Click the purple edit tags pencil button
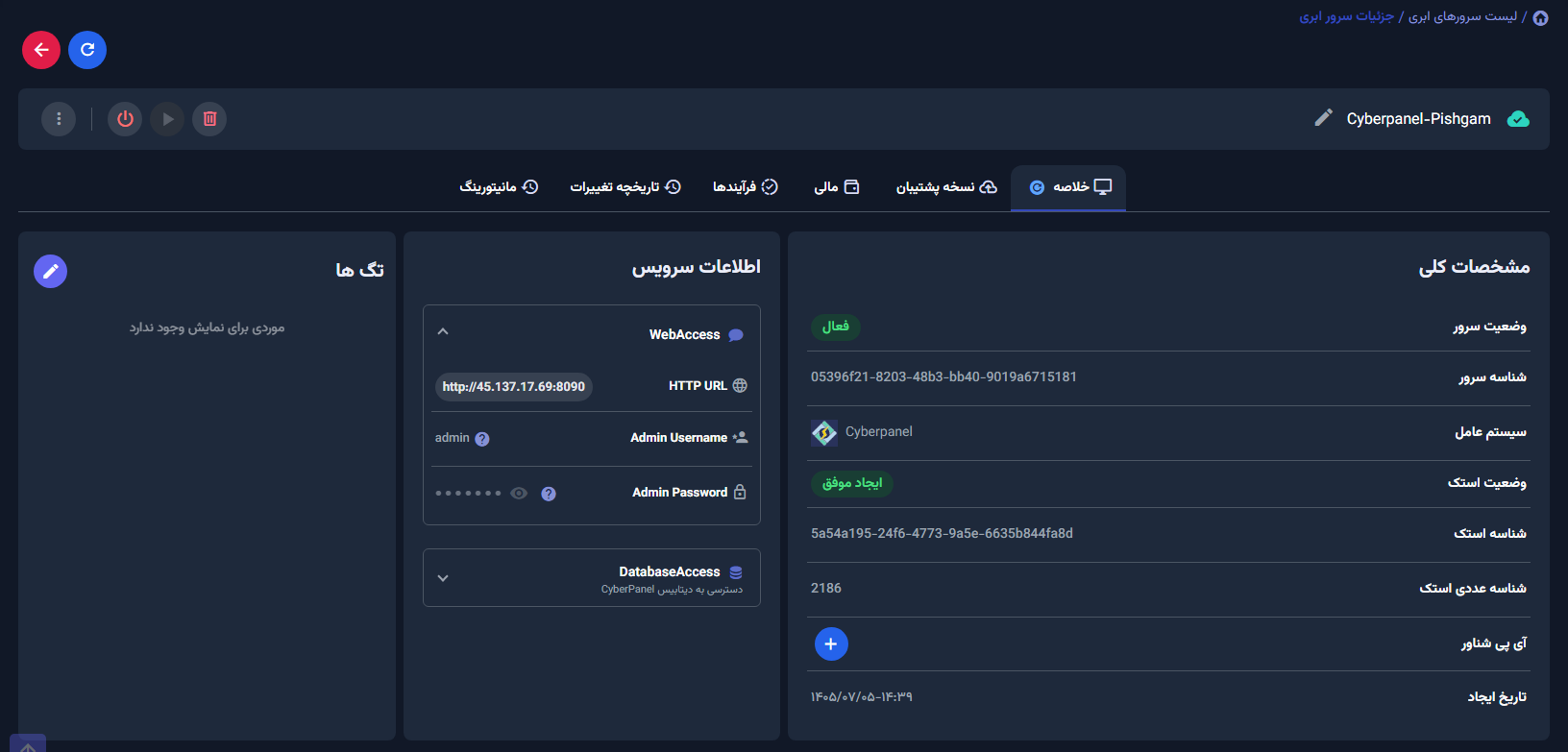Screen dimensions: 1568x752 click(51, 271)
